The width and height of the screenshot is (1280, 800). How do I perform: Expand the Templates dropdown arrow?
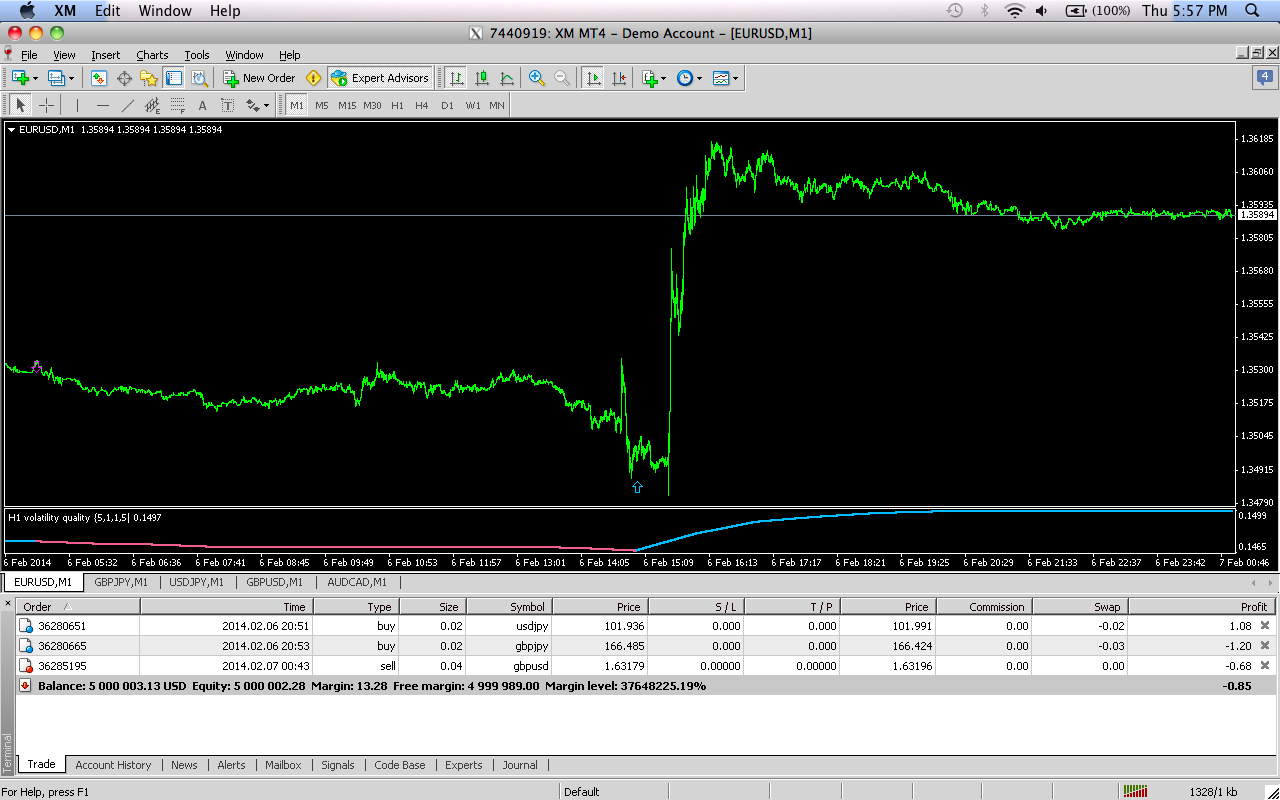(x=735, y=78)
